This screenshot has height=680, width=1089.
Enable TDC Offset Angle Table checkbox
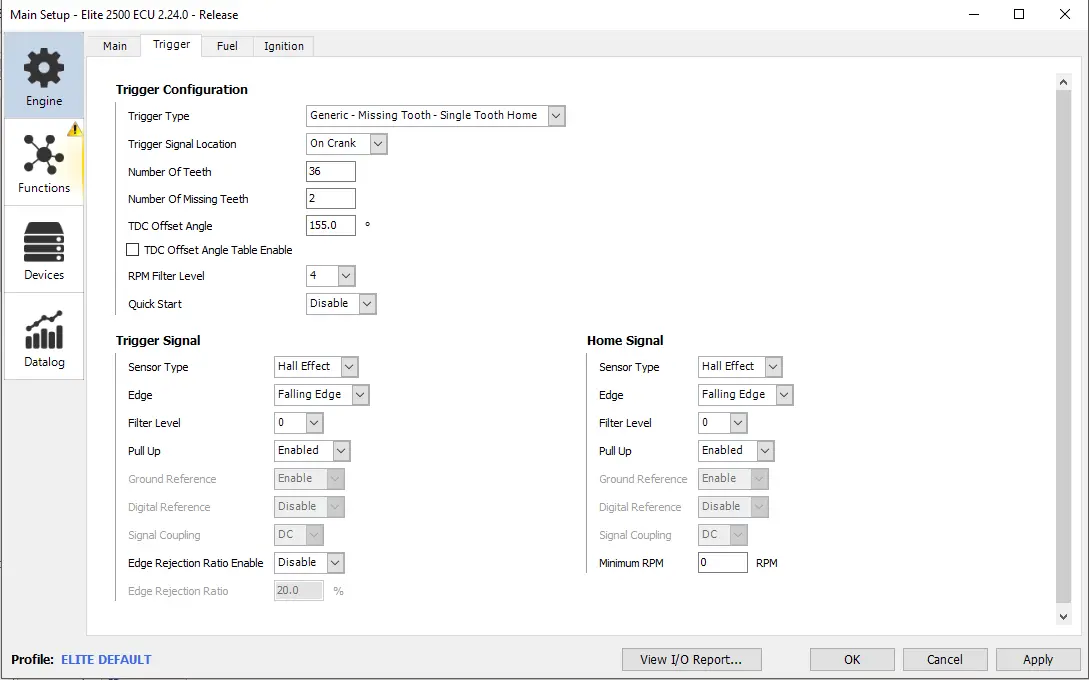click(x=133, y=250)
